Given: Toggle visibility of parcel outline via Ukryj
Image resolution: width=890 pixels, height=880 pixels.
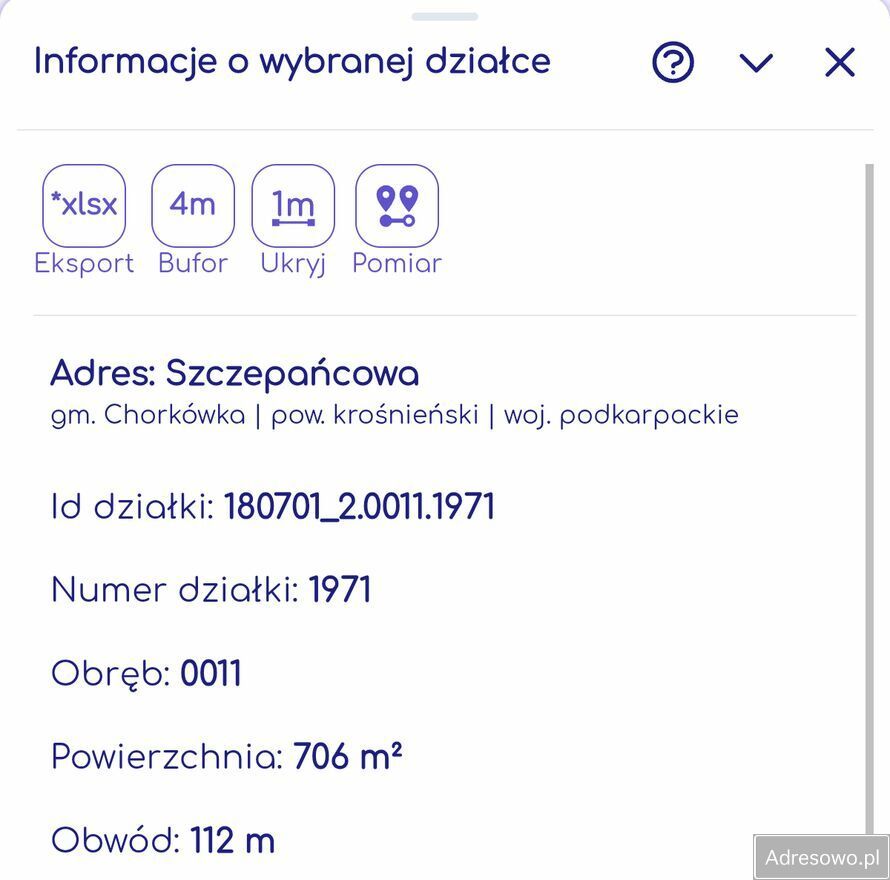Looking at the screenshot, I should [293, 204].
